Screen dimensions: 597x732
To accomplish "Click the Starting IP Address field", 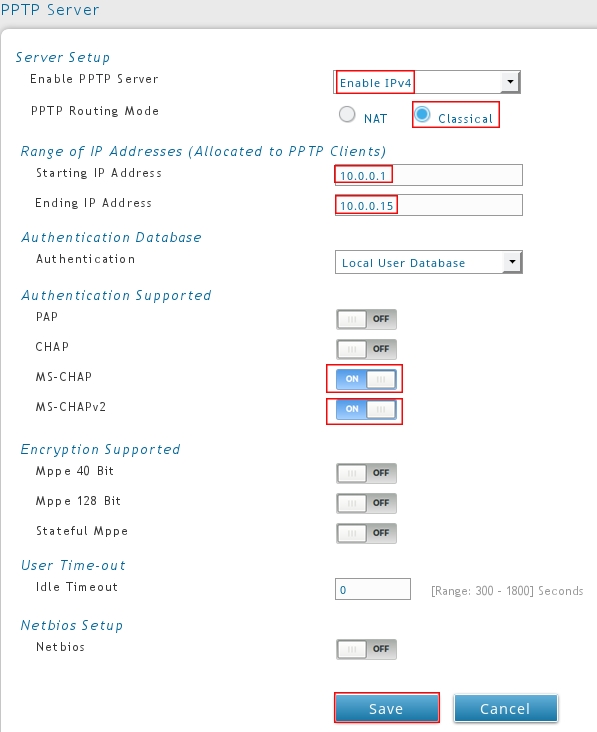I will pyautogui.click(x=428, y=175).
